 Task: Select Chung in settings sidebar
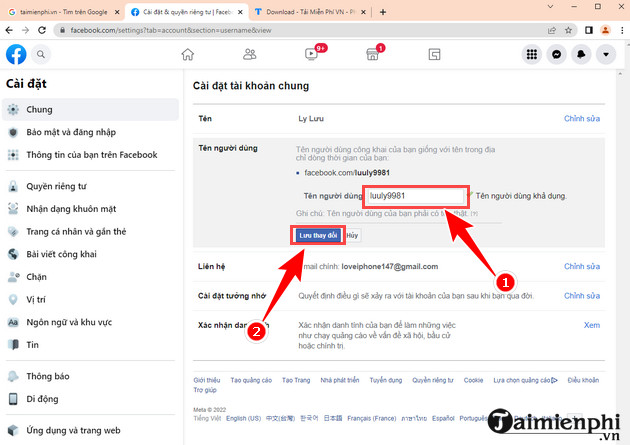pos(90,109)
